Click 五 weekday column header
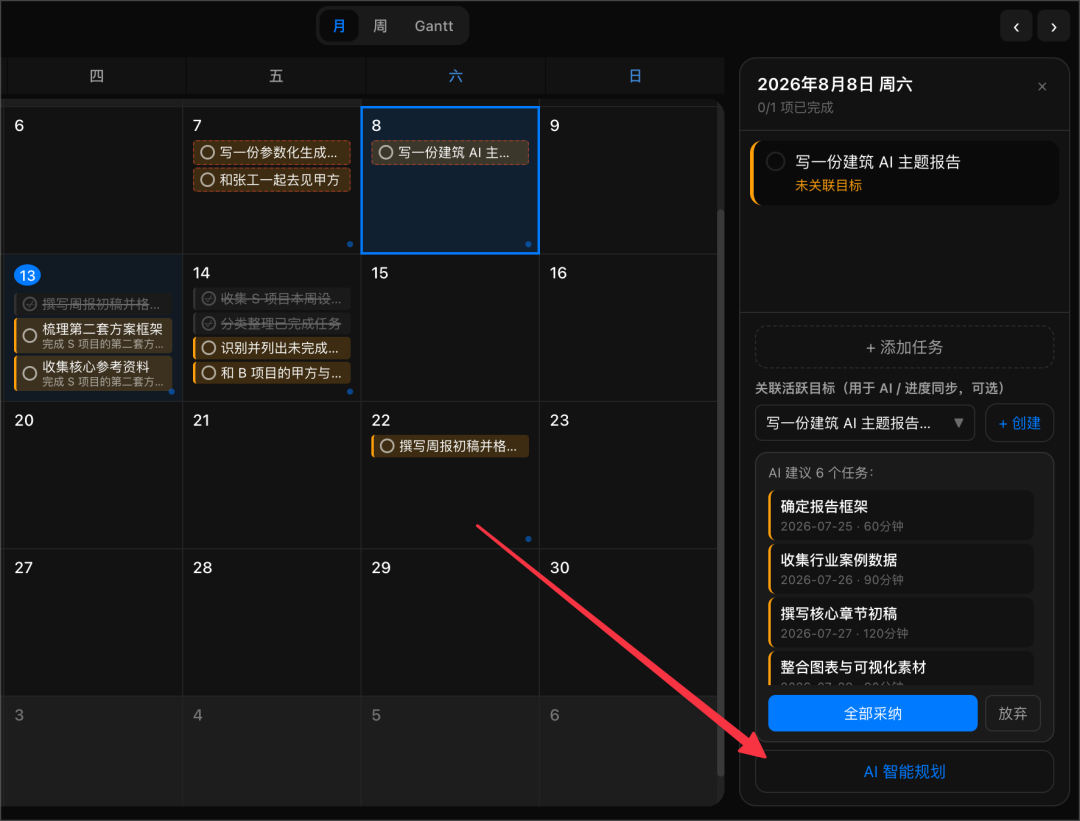This screenshot has height=821, width=1080. tap(276, 76)
